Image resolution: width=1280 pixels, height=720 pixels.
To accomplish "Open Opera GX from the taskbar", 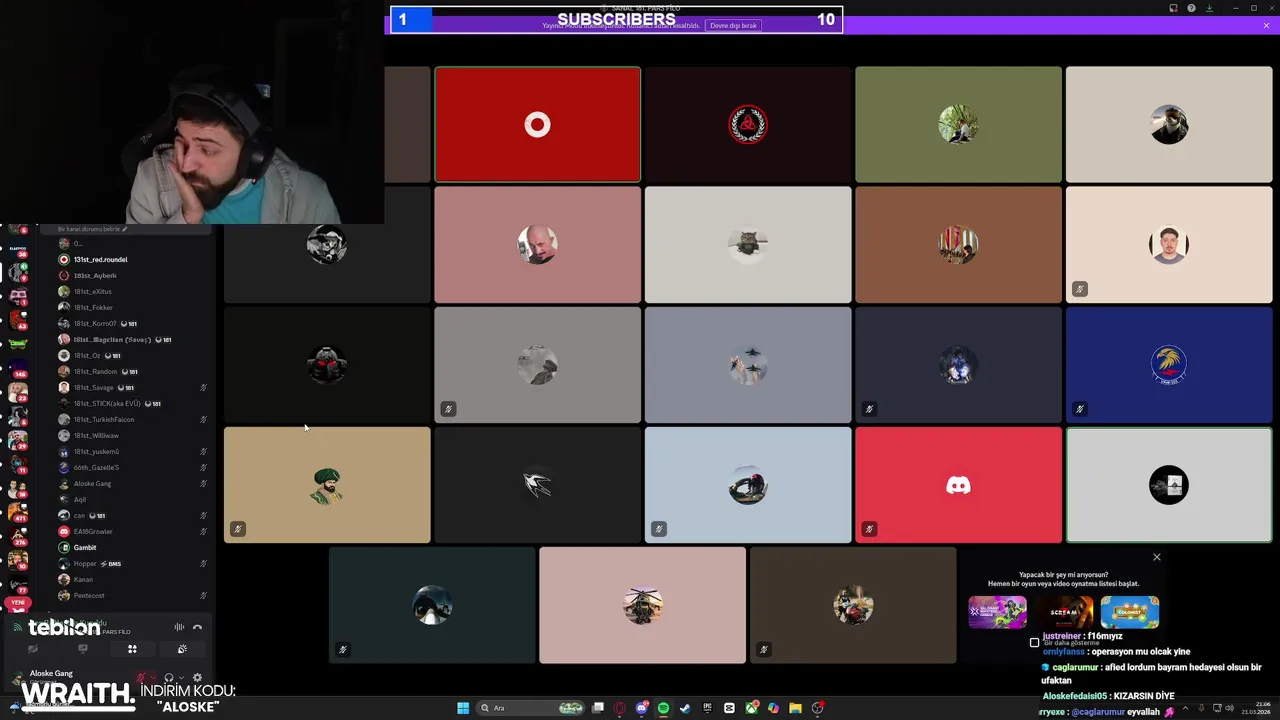I will point(619,708).
